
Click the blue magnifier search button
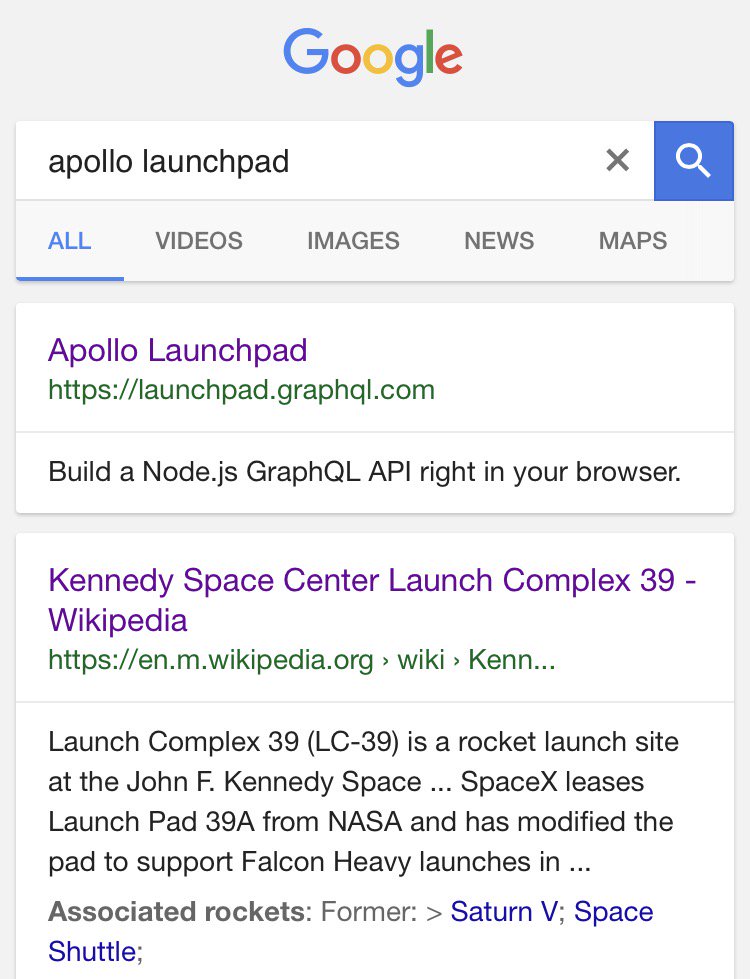pos(693,160)
